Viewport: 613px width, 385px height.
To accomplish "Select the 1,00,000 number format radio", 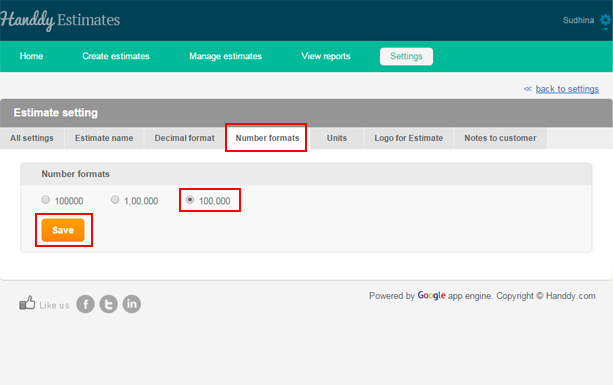I will tap(115, 200).
